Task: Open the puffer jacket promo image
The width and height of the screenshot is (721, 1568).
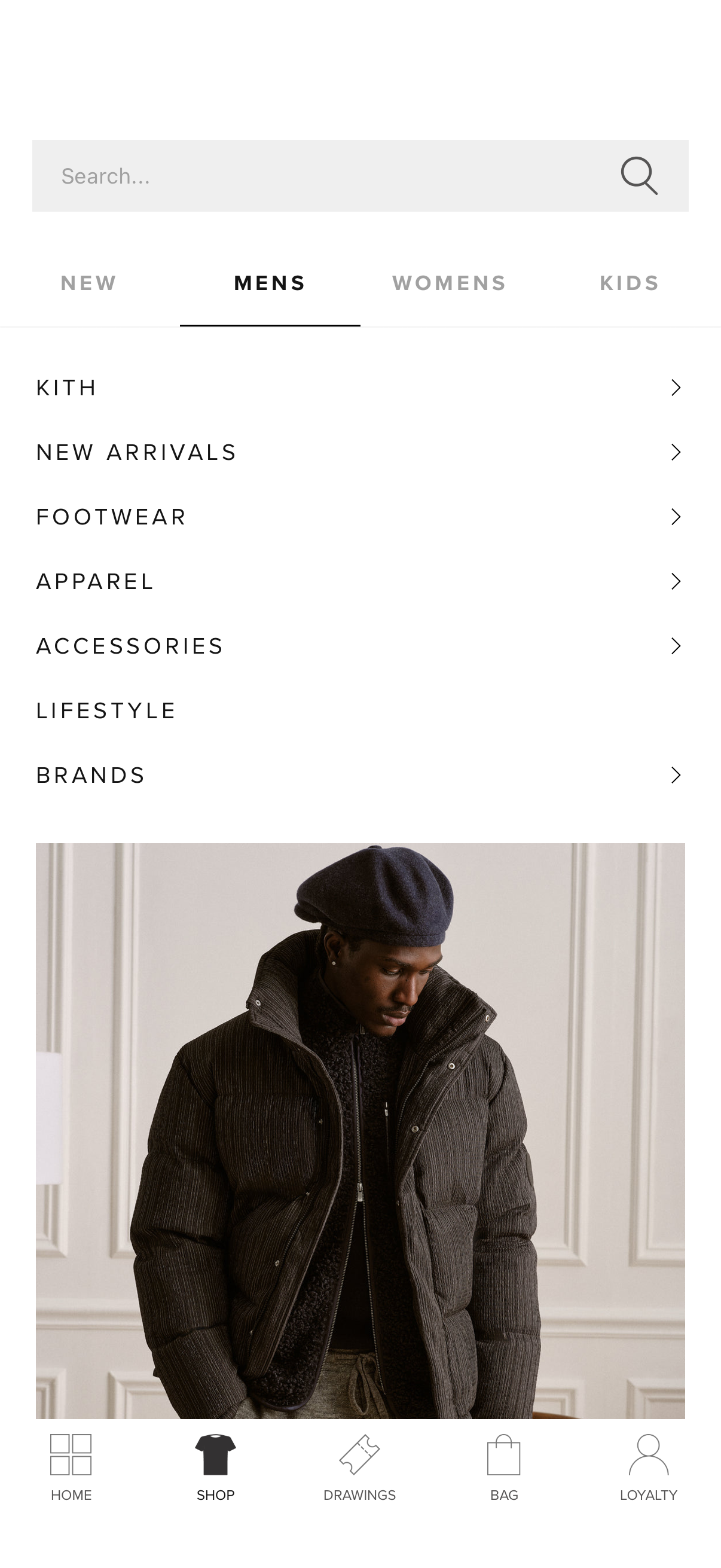Action: (x=360, y=1130)
